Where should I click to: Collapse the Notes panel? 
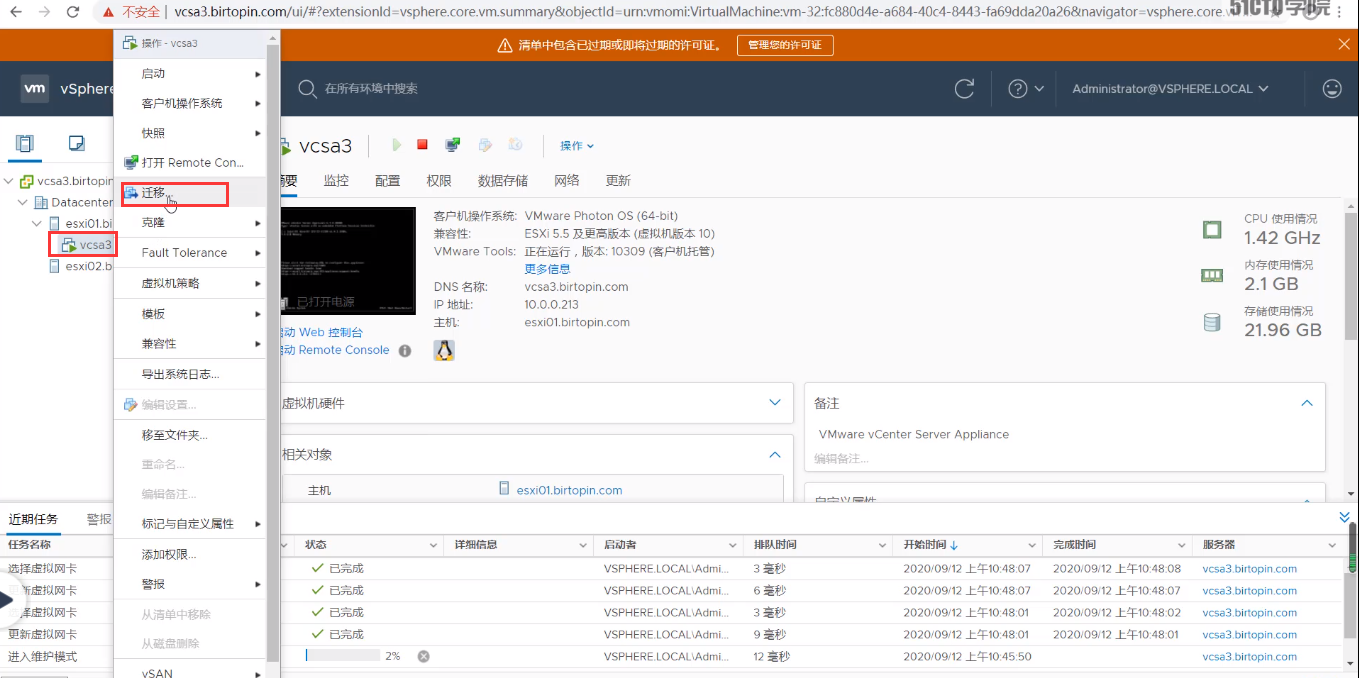pyautogui.click(x=1307, y=403)
